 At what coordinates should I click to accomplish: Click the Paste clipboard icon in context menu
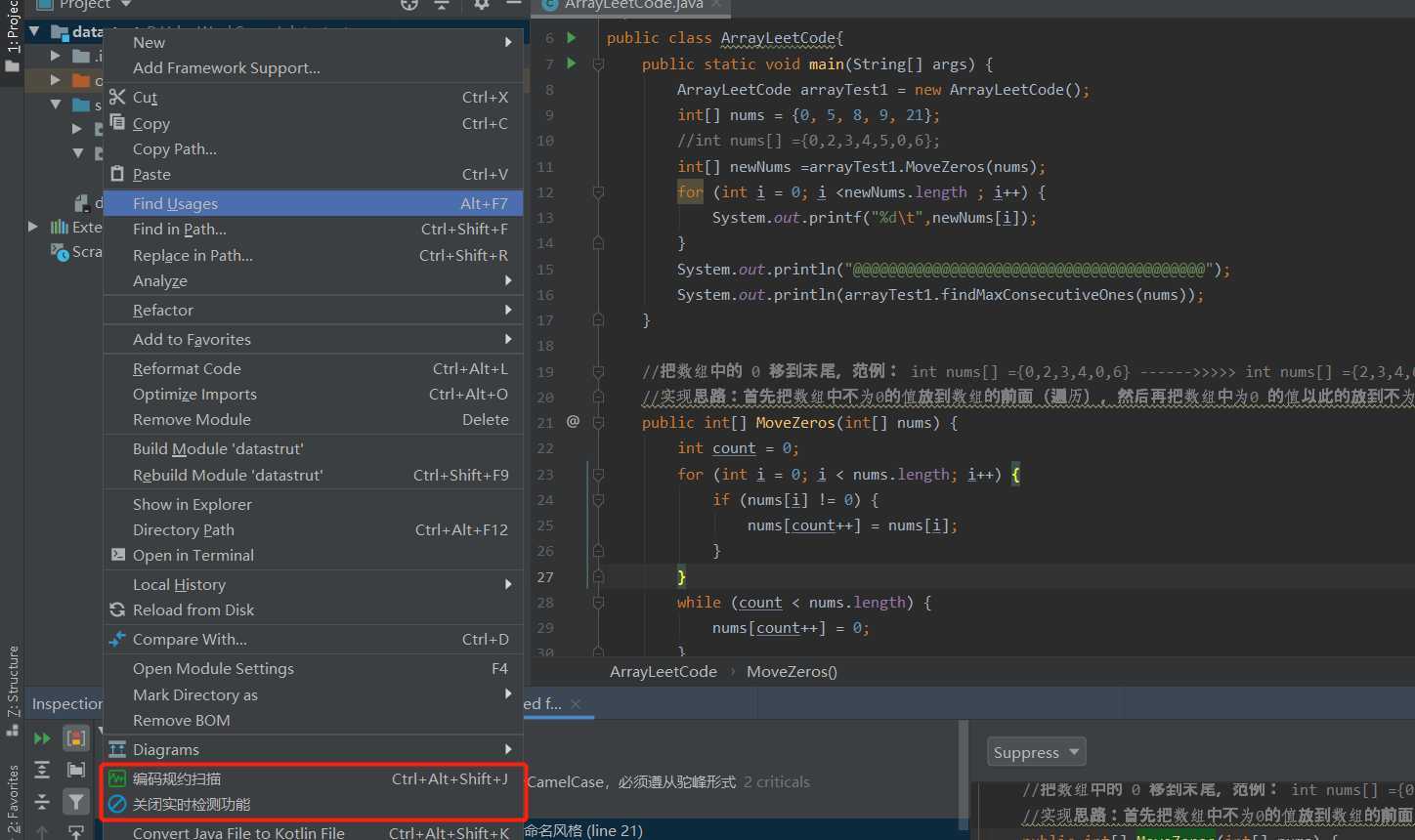117,174
